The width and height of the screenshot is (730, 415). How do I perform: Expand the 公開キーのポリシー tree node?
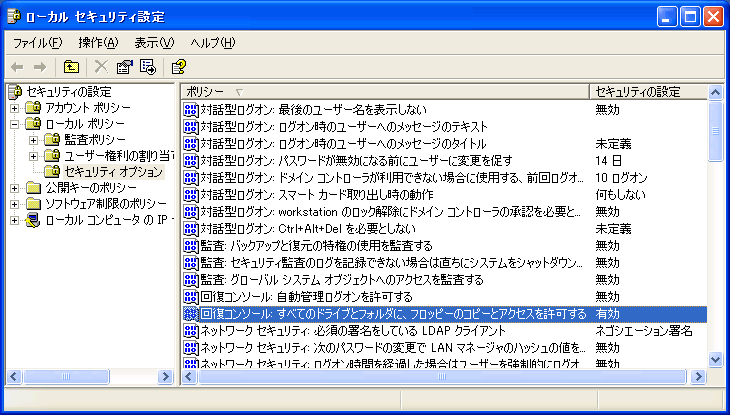(x=15, y=188)
